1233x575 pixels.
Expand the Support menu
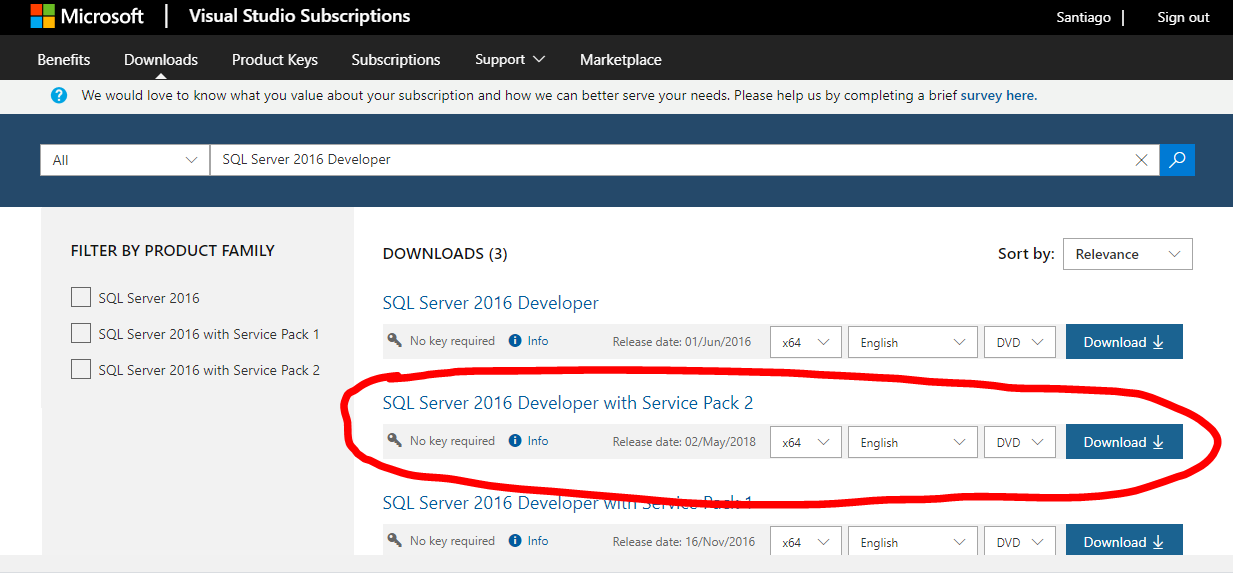[510, 60]
